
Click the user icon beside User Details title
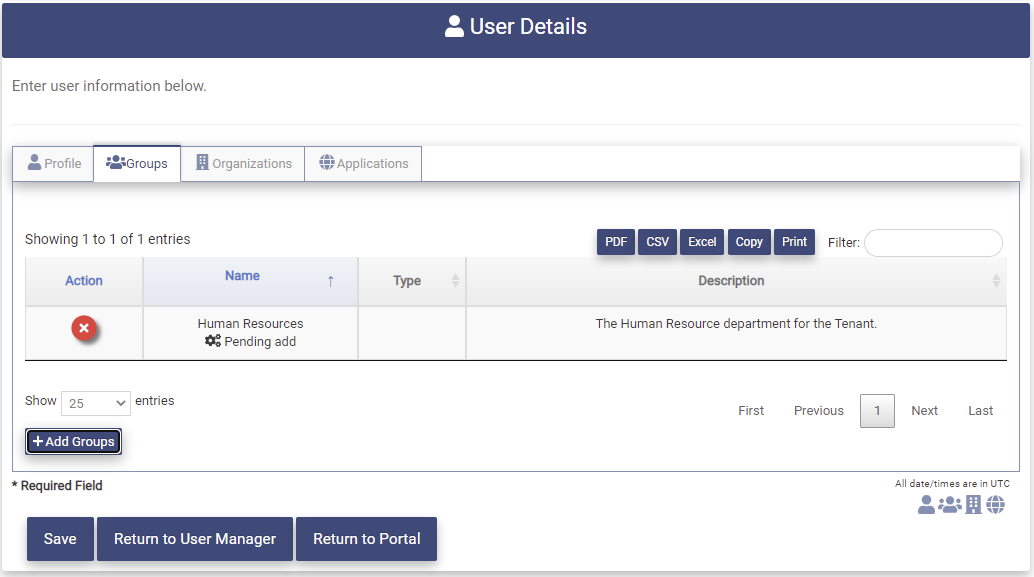click(x=454, y=26)
